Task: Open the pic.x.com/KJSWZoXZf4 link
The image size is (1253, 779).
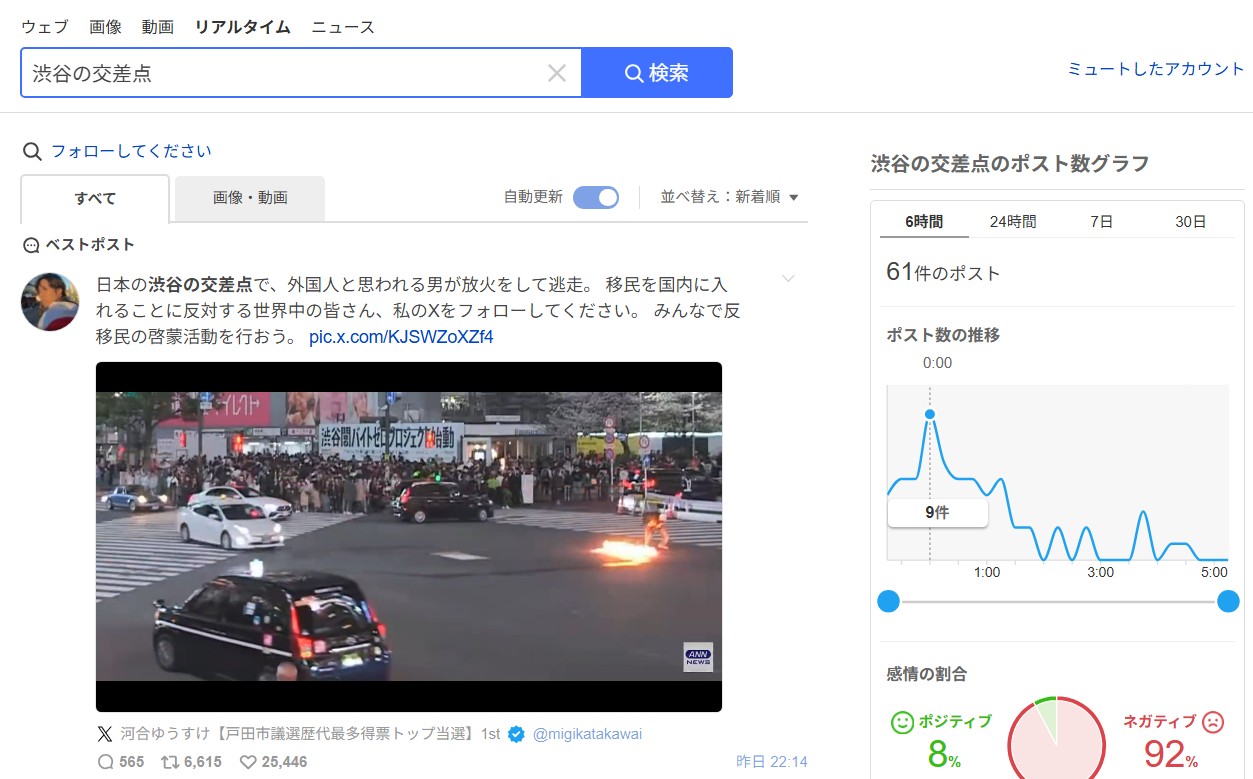Action: click(x=401, y=337)
